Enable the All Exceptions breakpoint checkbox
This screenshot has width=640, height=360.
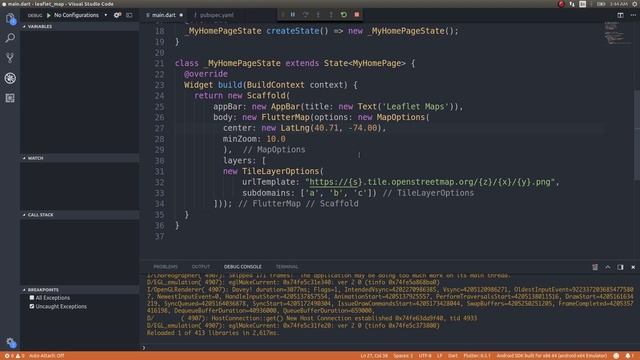pos(32,298)
